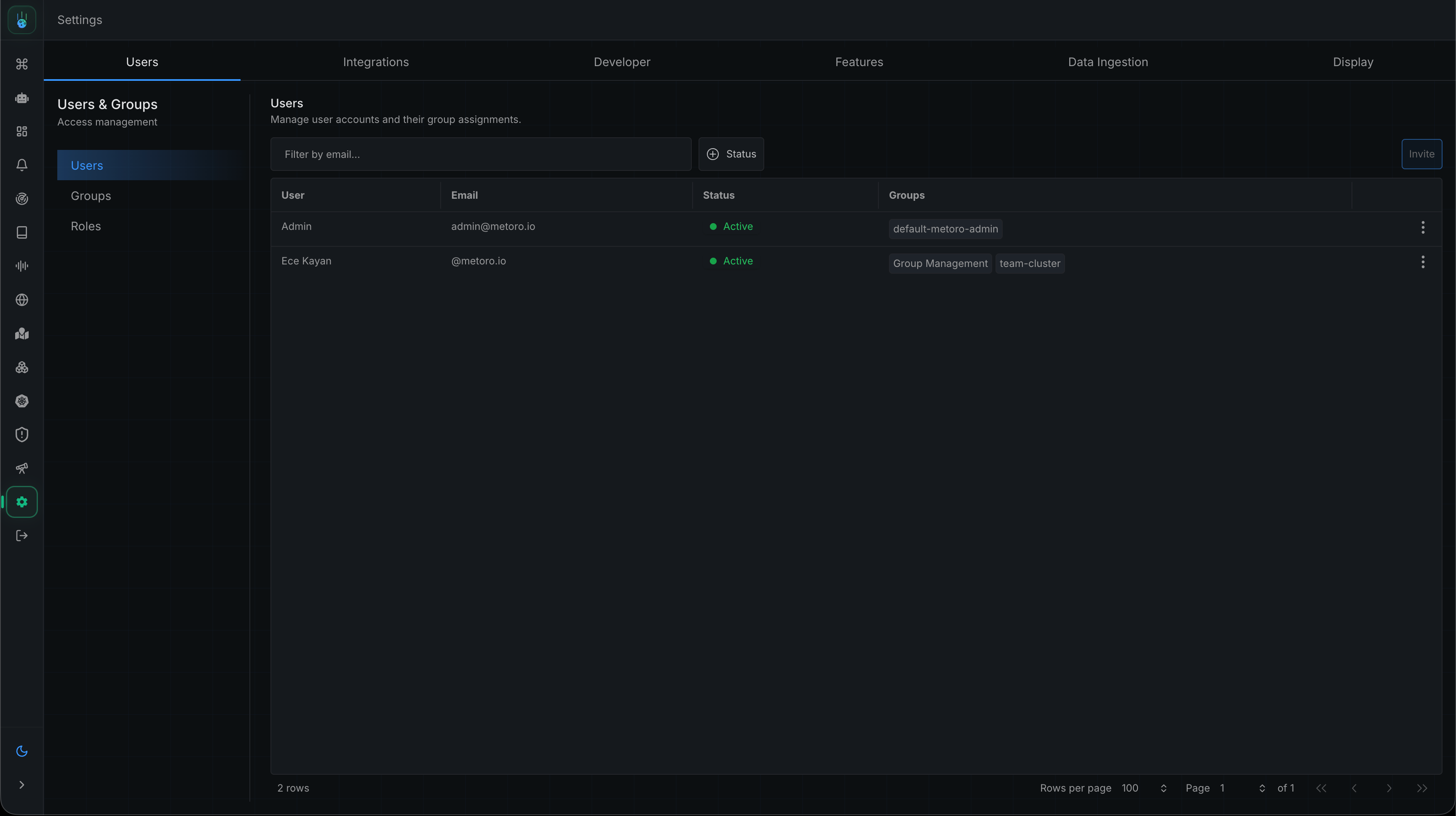This screenshot has height=816, width=1456.
Task: Open the Rows per page dropdown
Action: [1144, 788]
